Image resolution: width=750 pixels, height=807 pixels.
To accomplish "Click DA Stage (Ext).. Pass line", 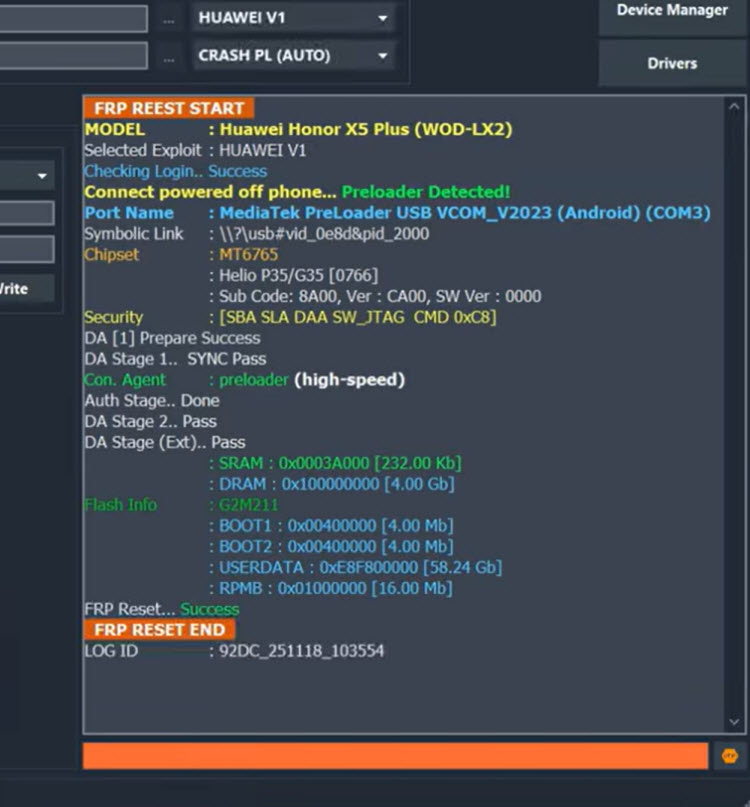I will point(165,442).
